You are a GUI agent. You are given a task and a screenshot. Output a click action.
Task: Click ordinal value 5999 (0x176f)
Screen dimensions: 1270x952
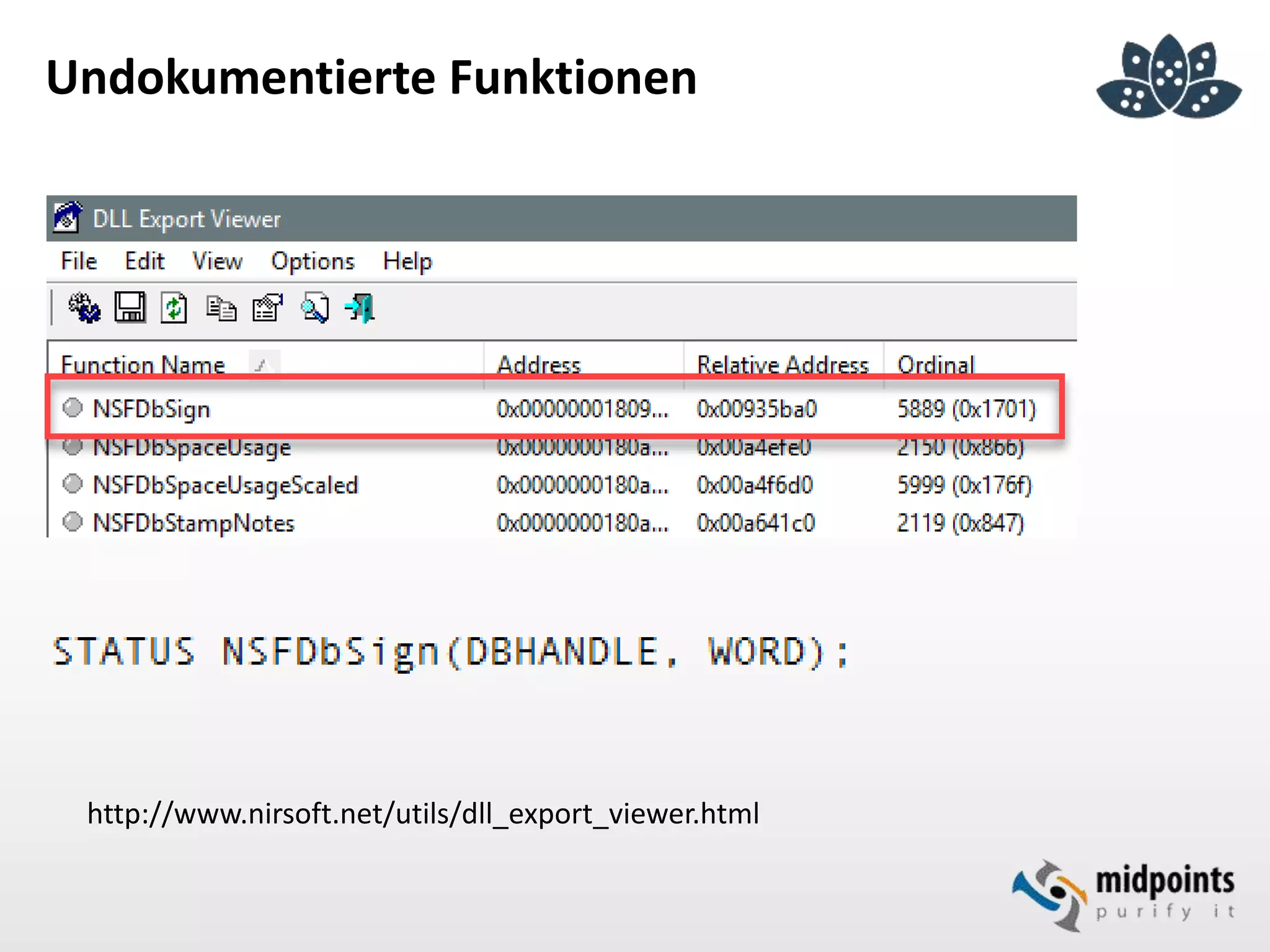point(964,485)
